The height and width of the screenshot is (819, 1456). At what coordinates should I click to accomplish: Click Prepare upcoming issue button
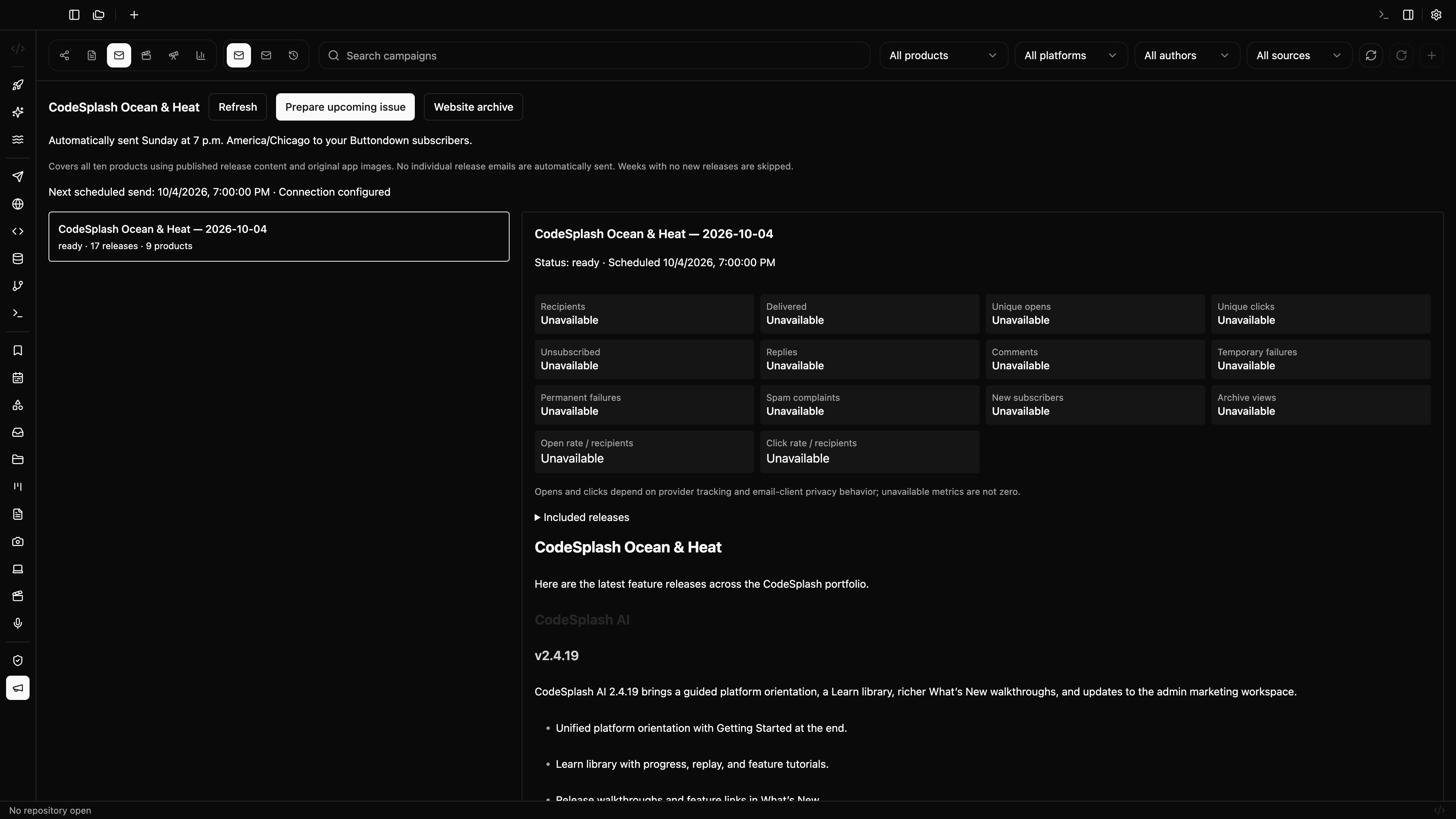coord(345,107)
